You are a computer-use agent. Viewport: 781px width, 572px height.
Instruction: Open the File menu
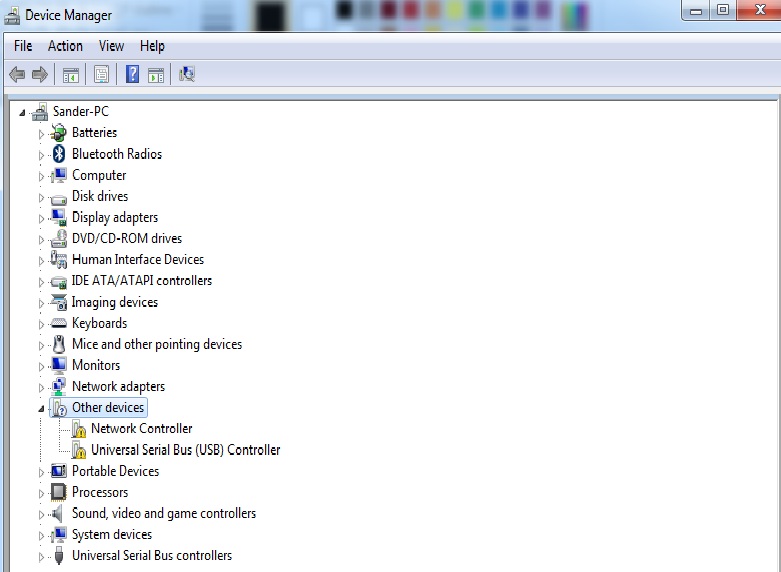coord(23,46)
